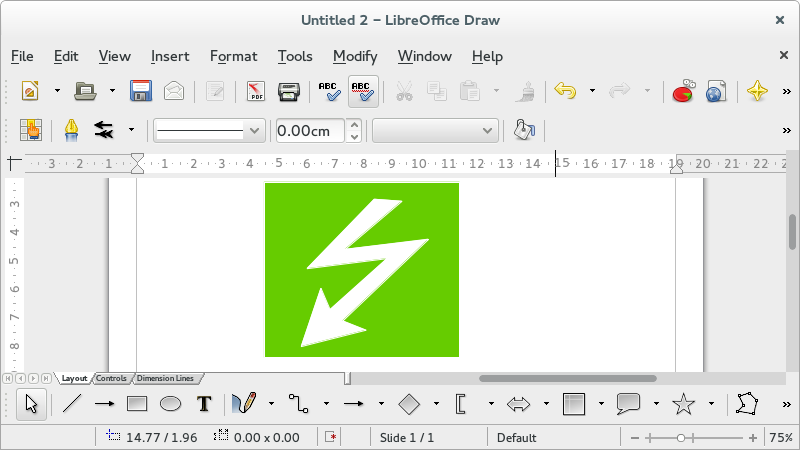Export directly as PDF

pyautogui.click(x=256, y=91)
